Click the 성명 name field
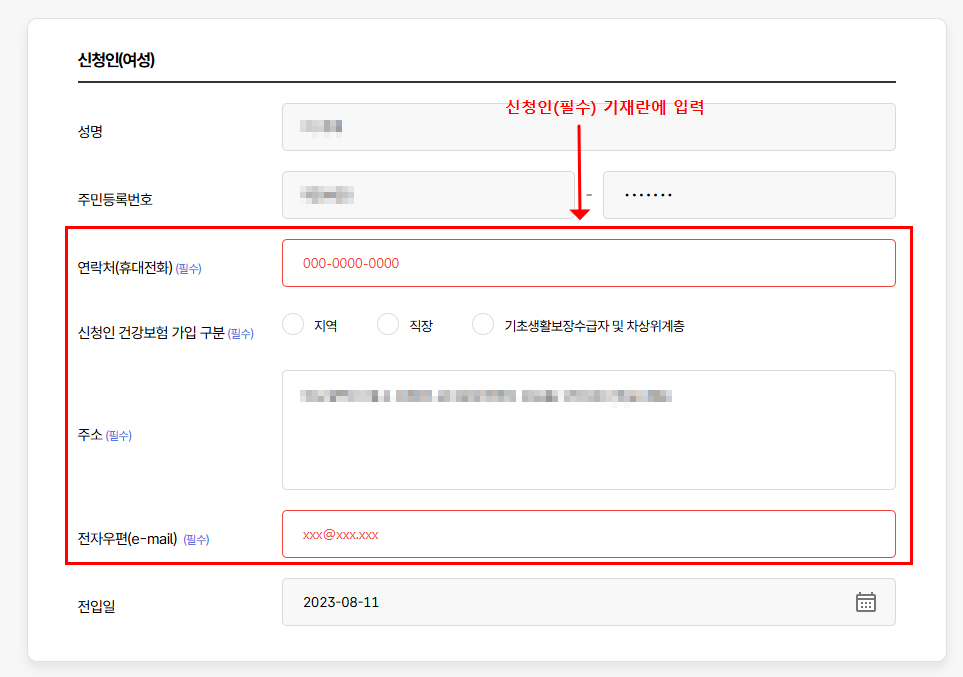The height and width of the screenshot is (677, 963). click(588, 126)
